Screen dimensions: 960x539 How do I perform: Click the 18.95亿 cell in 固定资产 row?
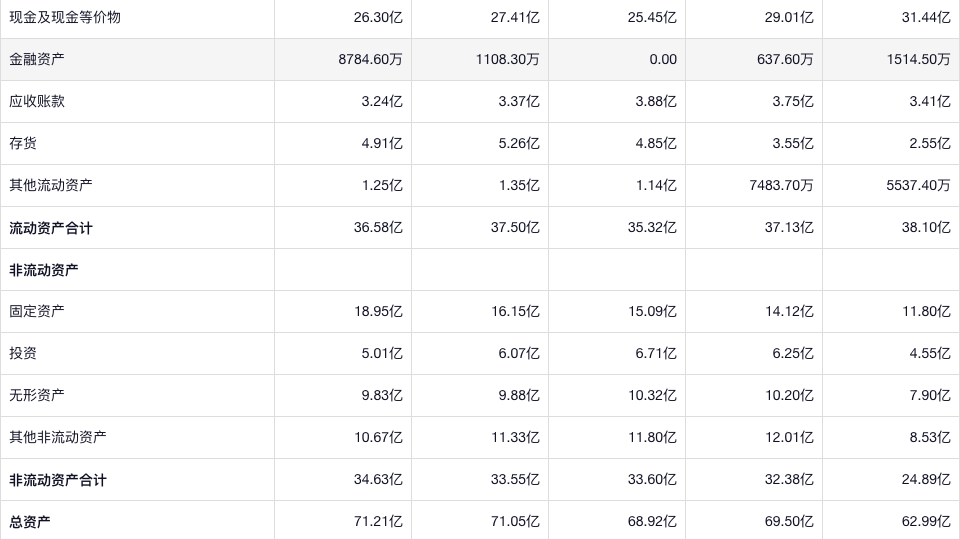pos(378,311)
